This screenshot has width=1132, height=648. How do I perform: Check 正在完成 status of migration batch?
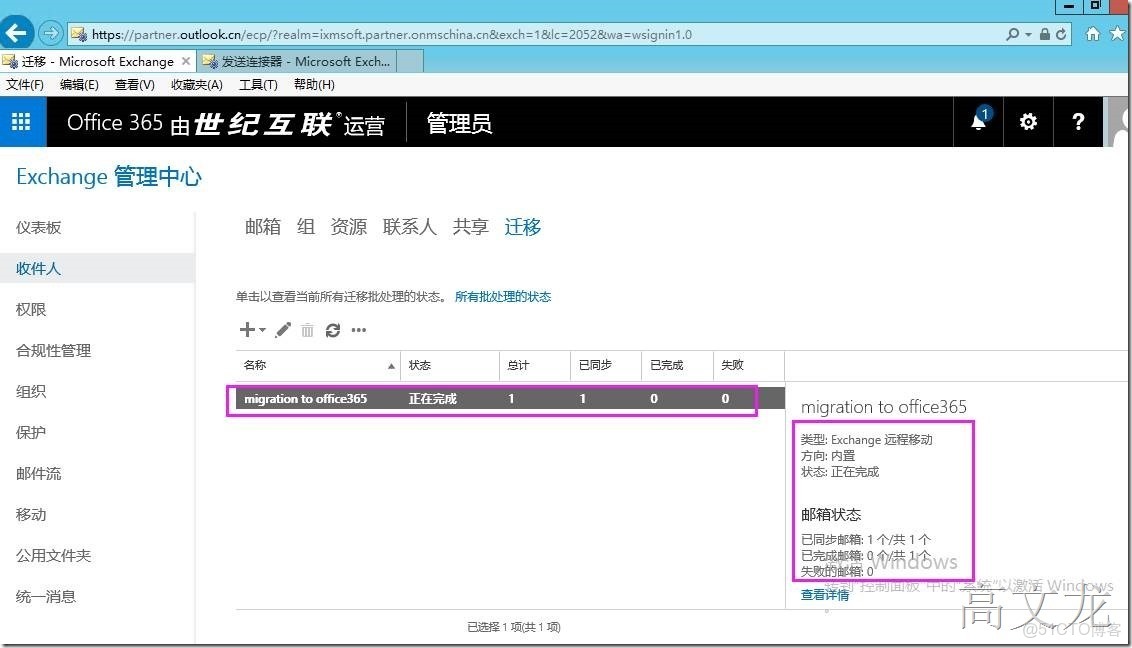click(x=434, y=398)
